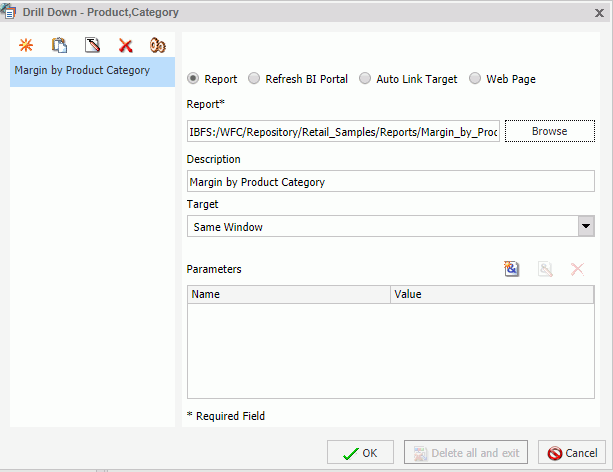The image size is (613, 472).
Task: Create a new drill down with star icon
Action: (26, 45)
